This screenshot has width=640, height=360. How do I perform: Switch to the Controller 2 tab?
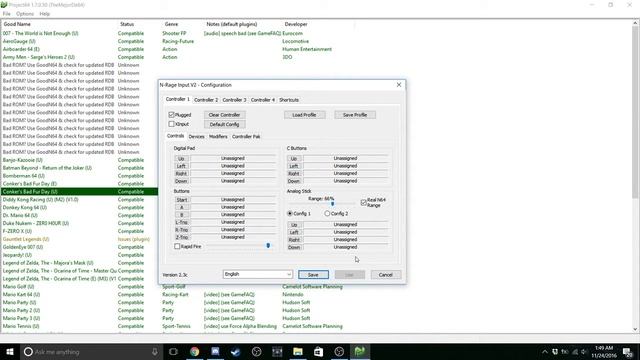[206, 100]
